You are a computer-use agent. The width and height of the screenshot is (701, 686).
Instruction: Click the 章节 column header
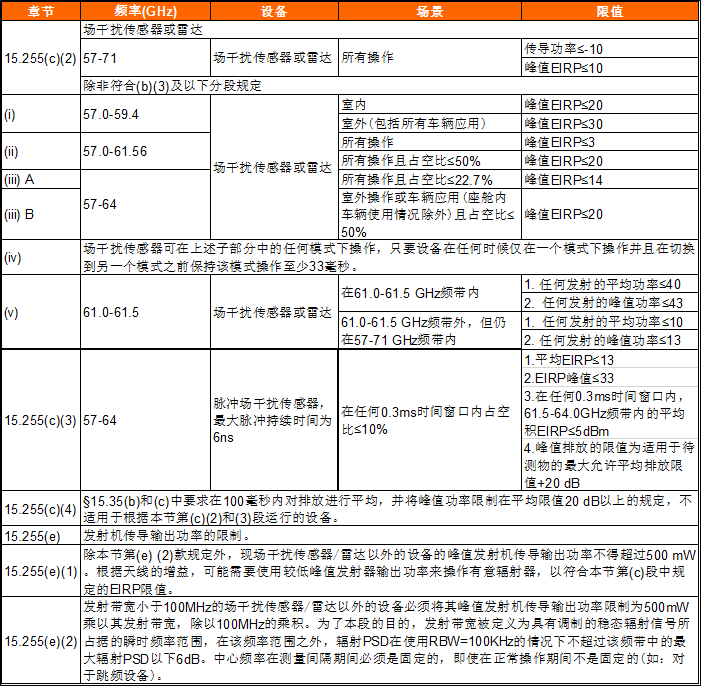41,11
